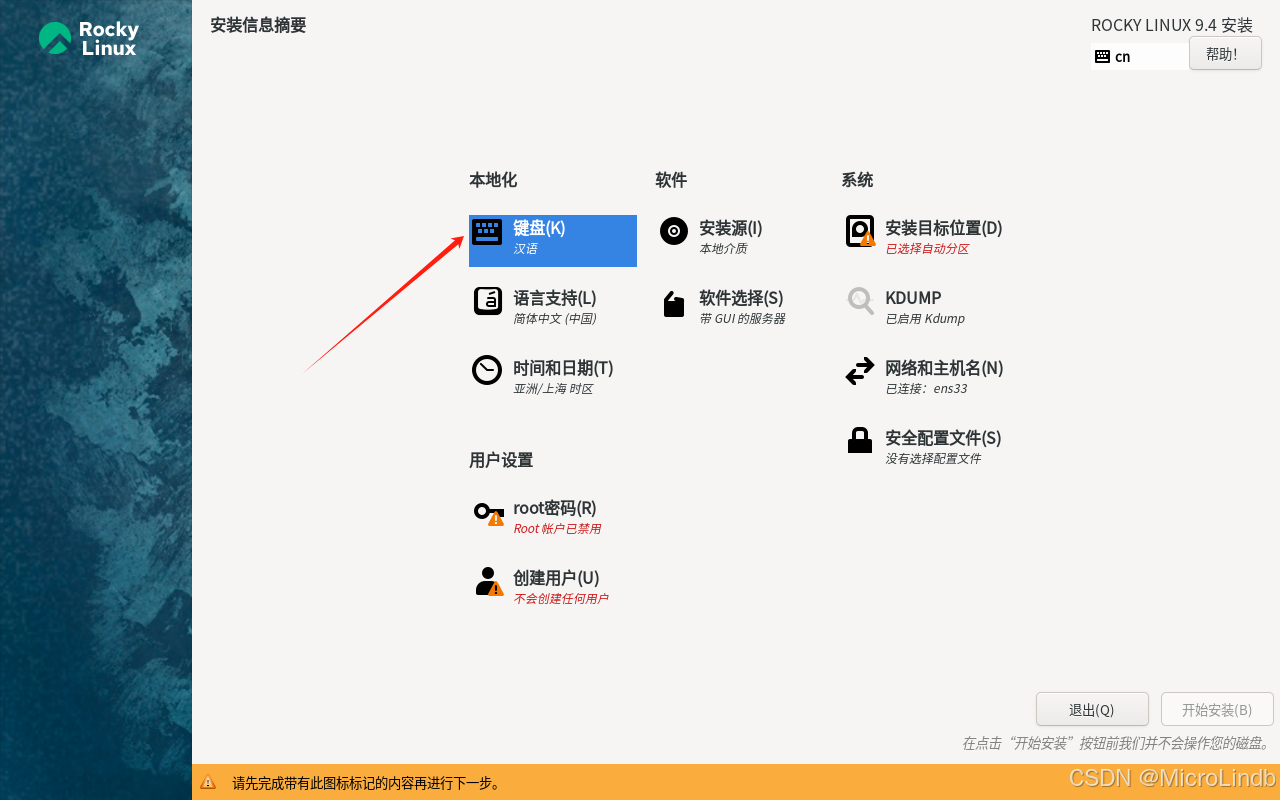The image size is (1280, 800).
Task: Click the language support icon
Action: pos(487,300)
